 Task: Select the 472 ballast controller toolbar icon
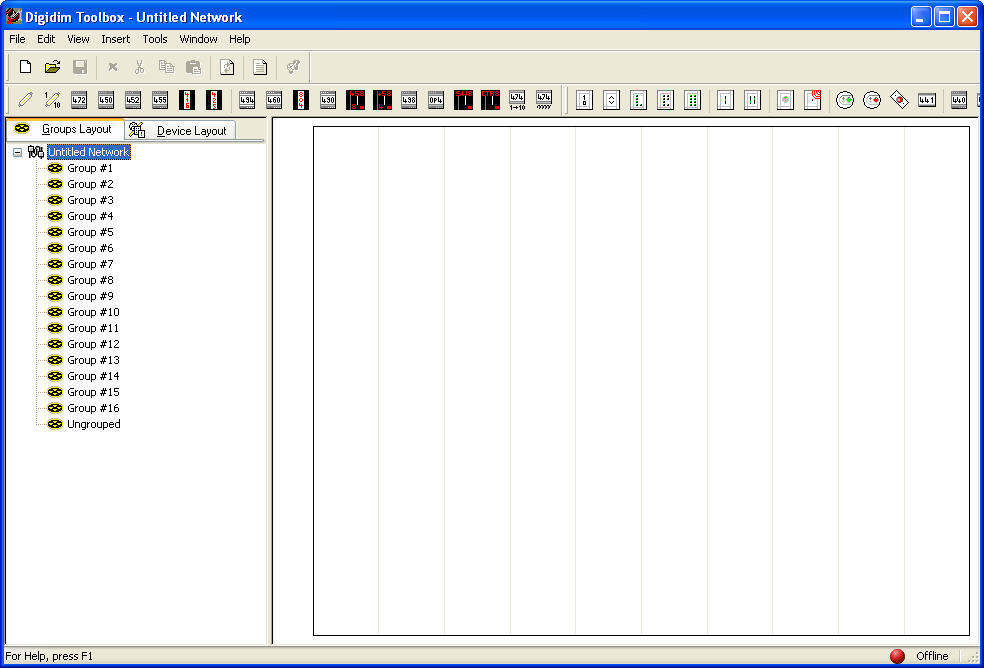click(x=79, y=100)
